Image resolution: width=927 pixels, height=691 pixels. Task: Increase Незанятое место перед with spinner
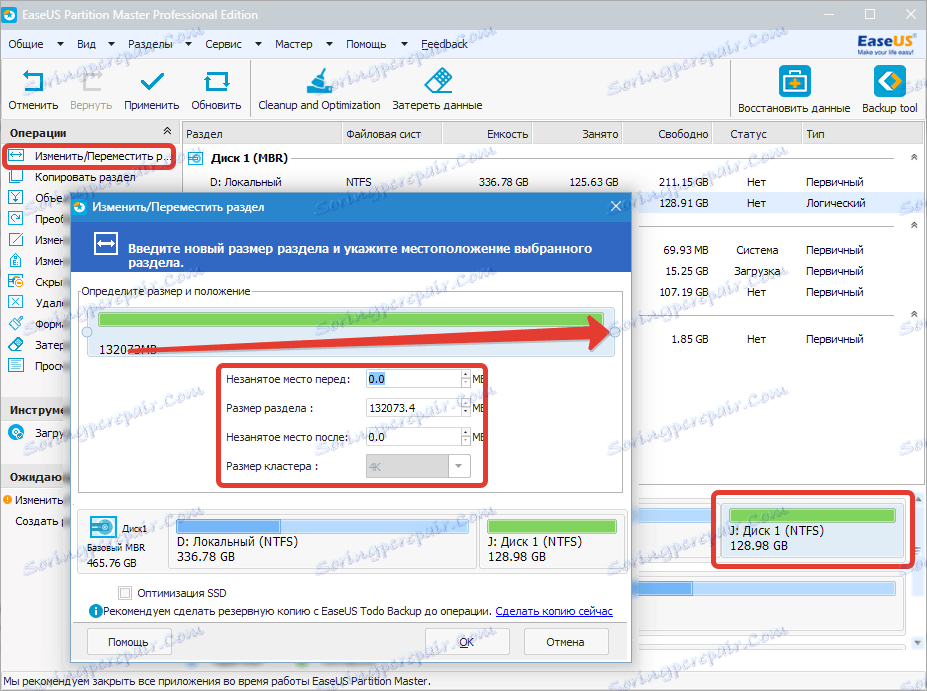(x=466, y=375)
